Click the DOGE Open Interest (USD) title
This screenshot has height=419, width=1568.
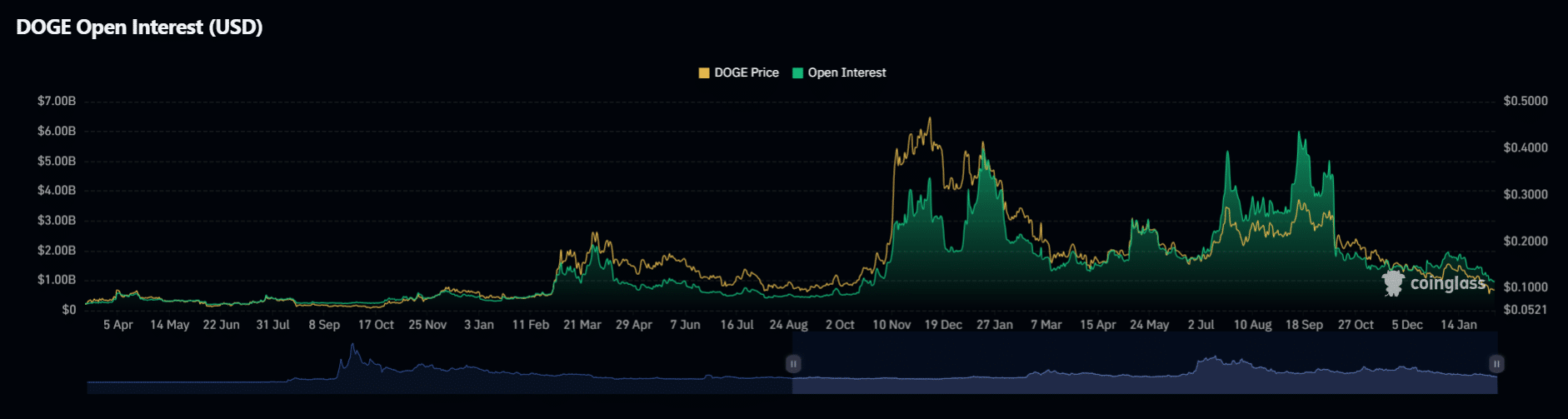[139, 27]
